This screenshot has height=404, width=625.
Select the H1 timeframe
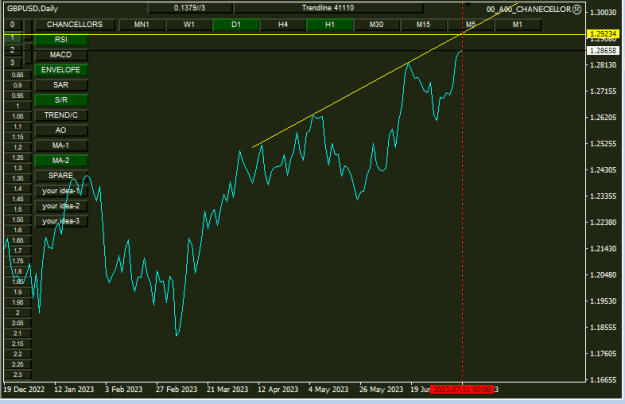tap(330, 25)
